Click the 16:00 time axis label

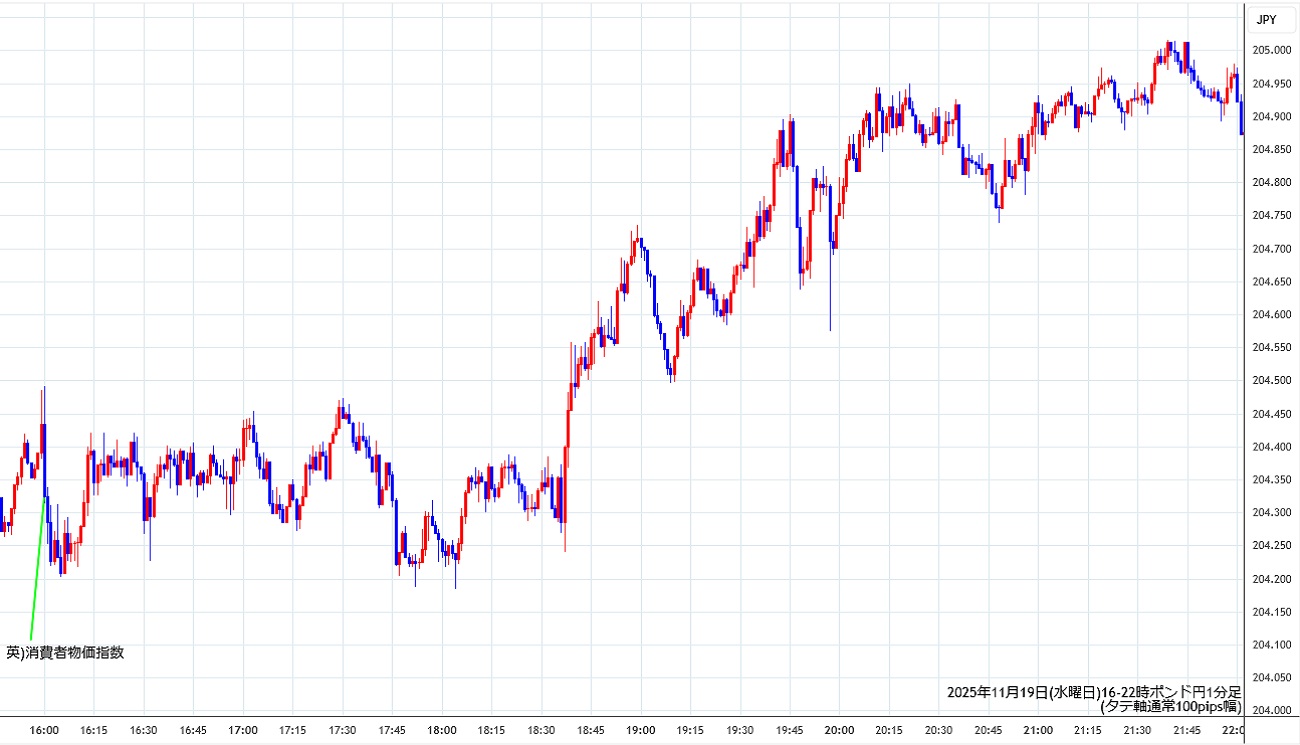(x=44, y=730)
